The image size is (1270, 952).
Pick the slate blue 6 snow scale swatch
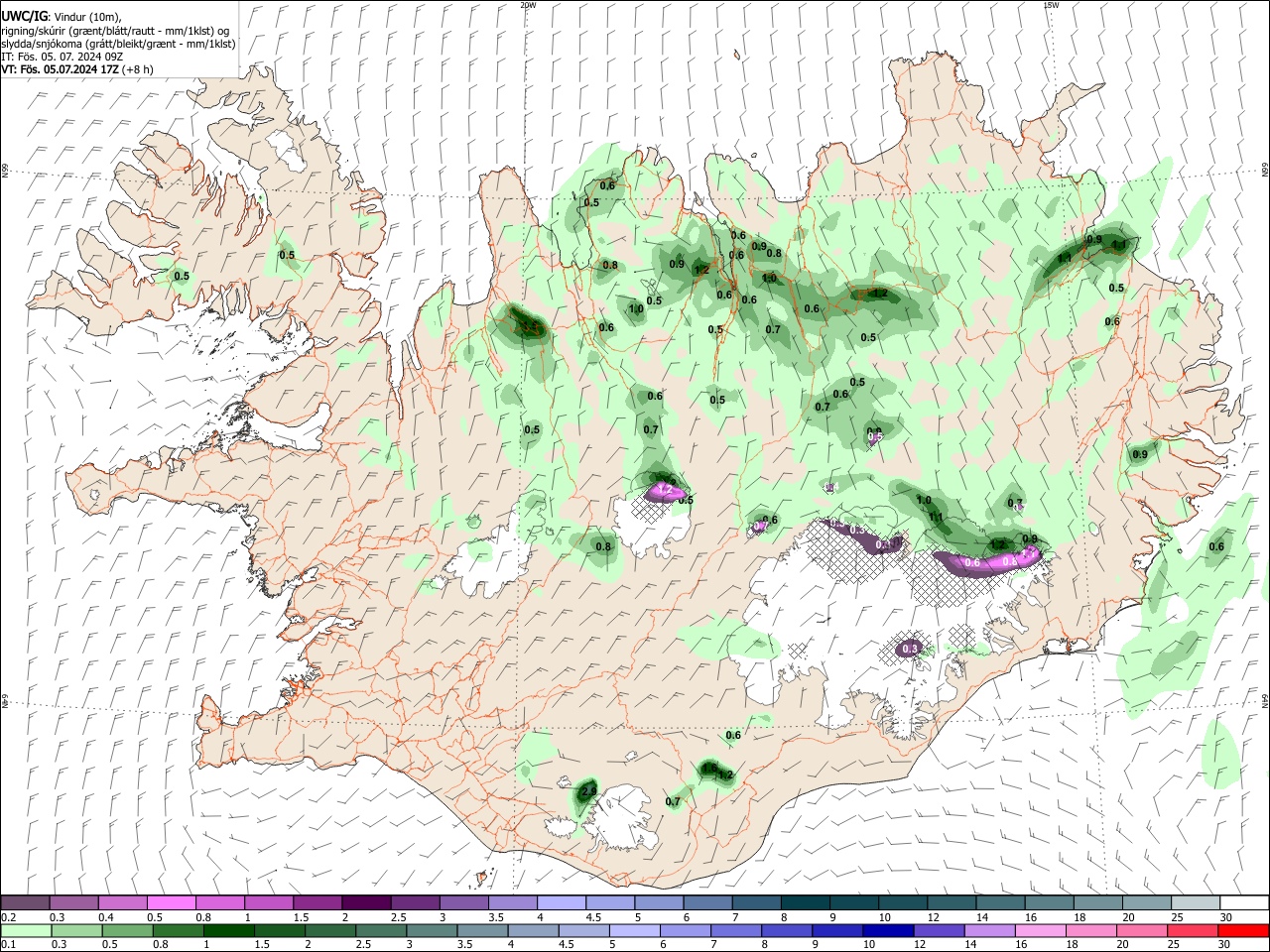[x=708, y=902]
